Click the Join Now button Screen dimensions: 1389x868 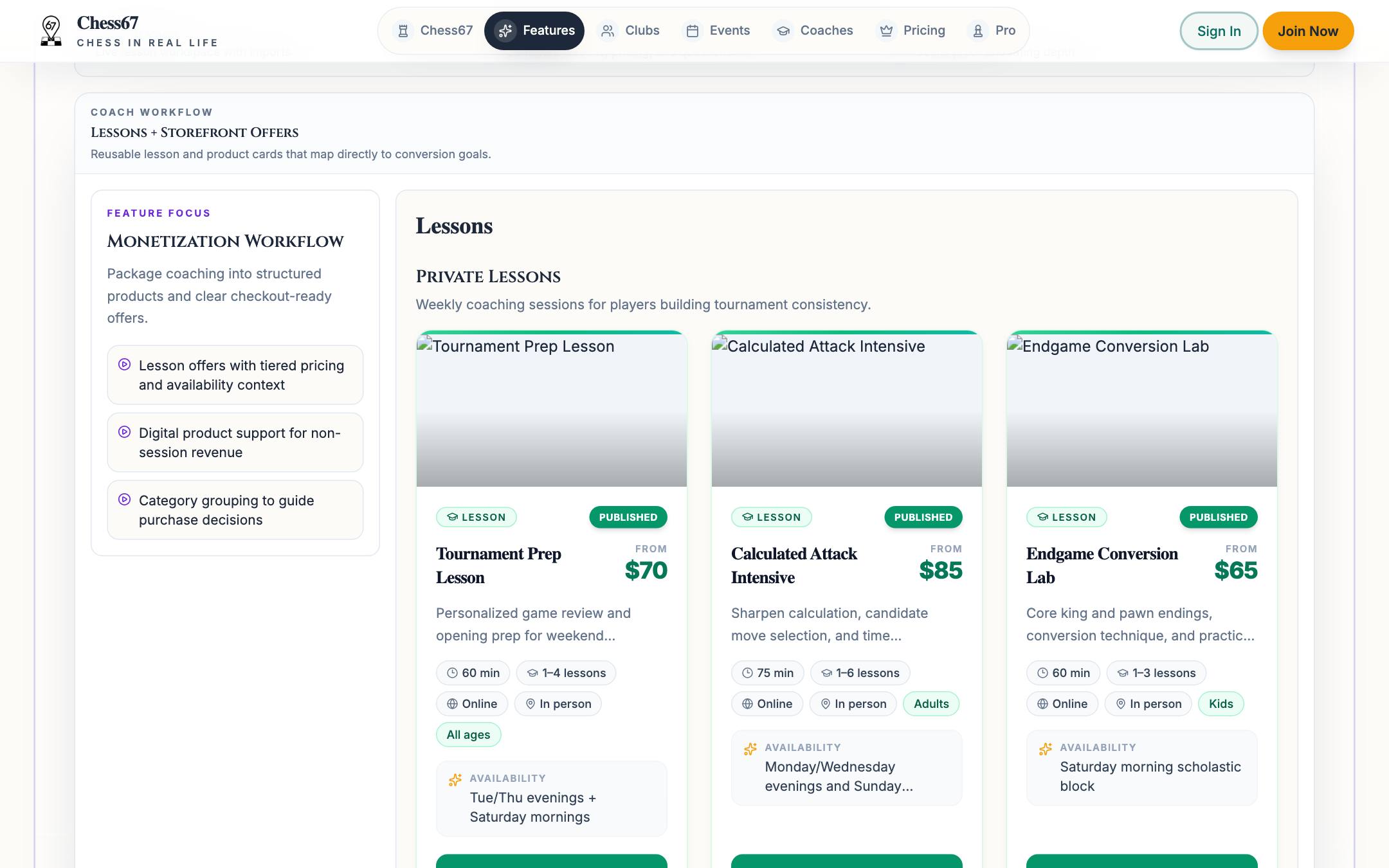tap(1308, 31)
